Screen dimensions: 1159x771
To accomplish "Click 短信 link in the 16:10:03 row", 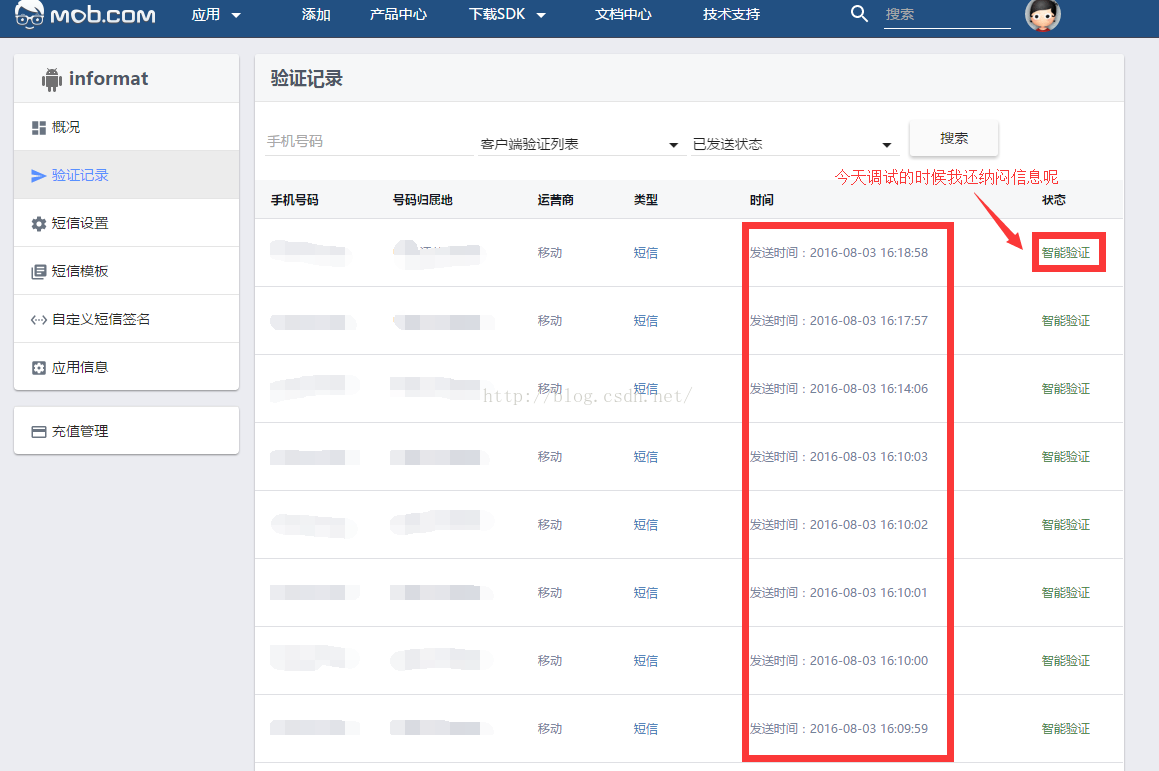I will 645,457.
